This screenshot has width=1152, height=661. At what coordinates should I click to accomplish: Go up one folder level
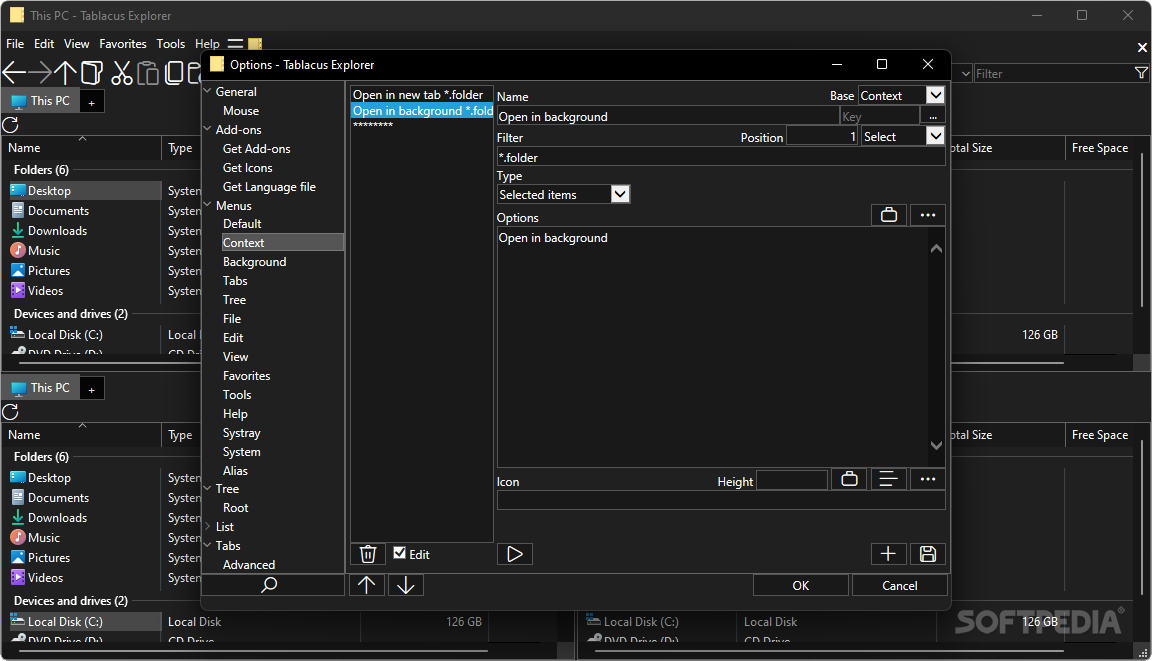coord(65,72)
